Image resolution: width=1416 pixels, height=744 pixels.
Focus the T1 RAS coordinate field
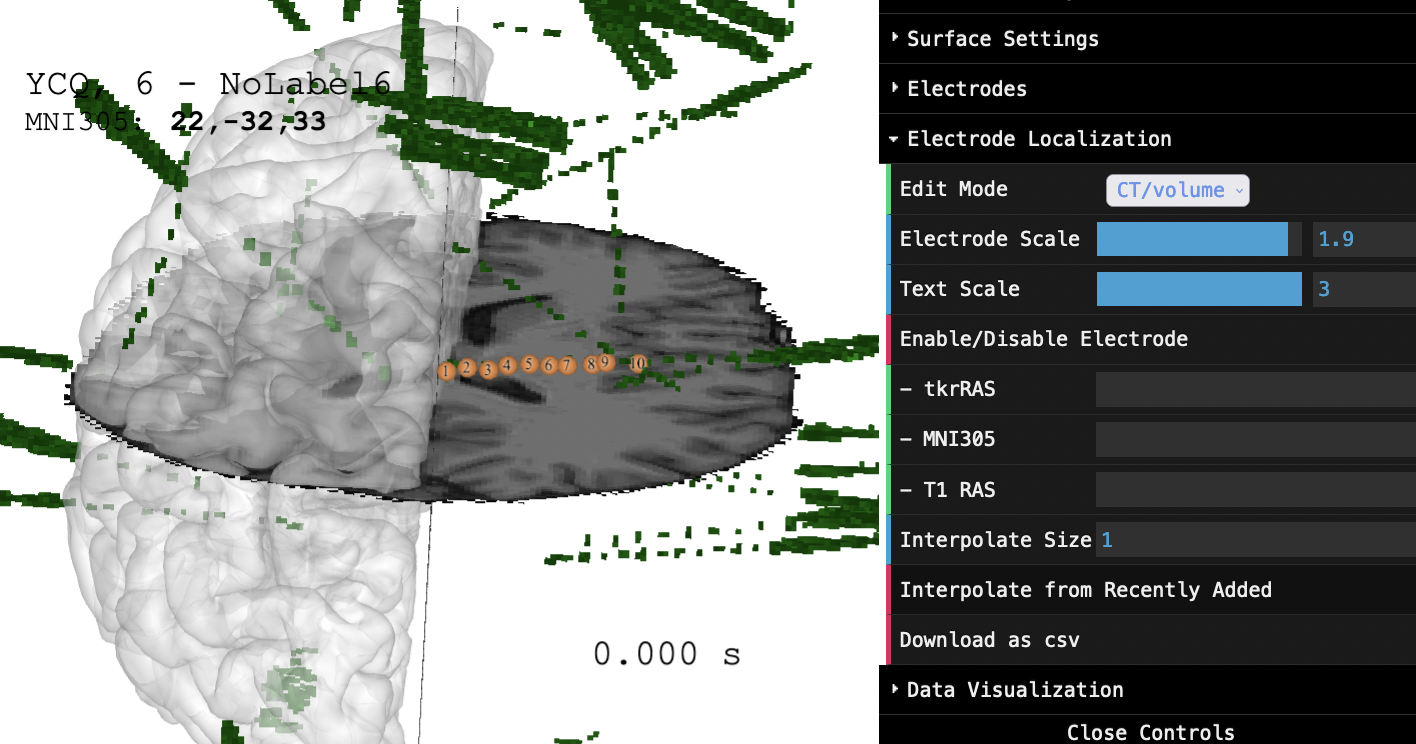pos(1254,490)
